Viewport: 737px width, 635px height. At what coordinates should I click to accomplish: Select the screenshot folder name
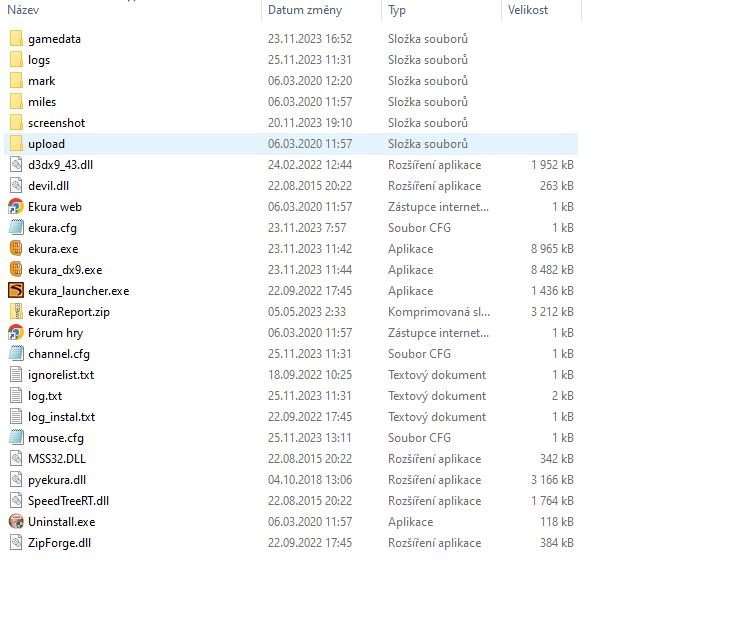pyautogui.click(x=56, y=123)
